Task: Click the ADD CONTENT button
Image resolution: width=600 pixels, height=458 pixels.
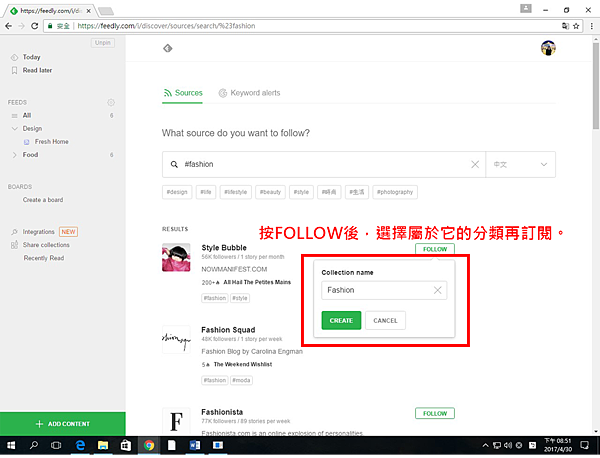Action: click(x=63, y=424)
